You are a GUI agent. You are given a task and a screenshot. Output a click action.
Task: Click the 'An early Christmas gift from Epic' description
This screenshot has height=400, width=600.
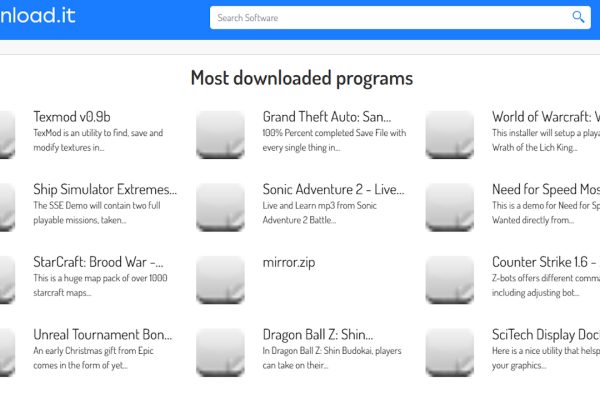coord(93,358)
